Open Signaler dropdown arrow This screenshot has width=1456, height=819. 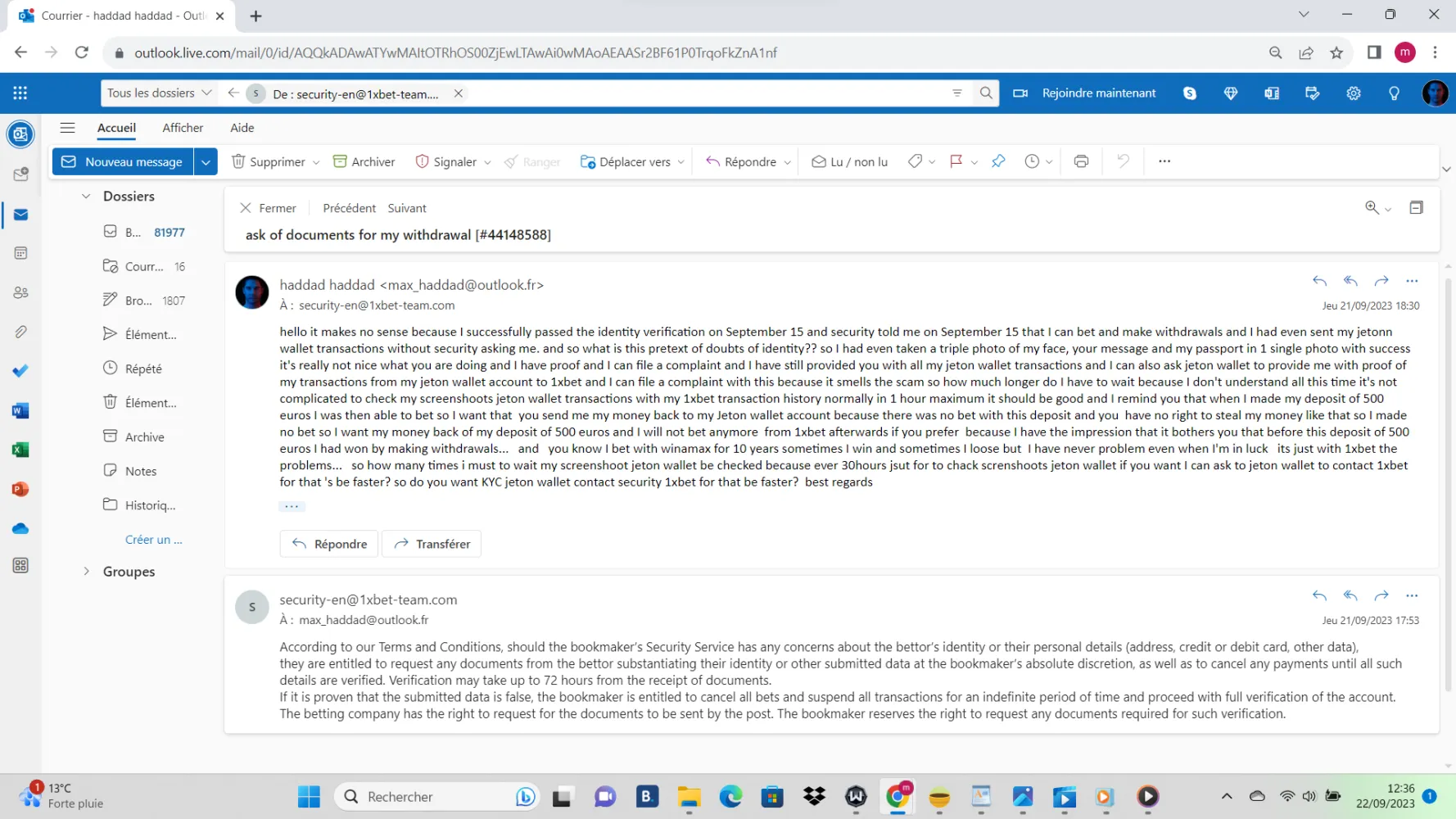point(487,162)
